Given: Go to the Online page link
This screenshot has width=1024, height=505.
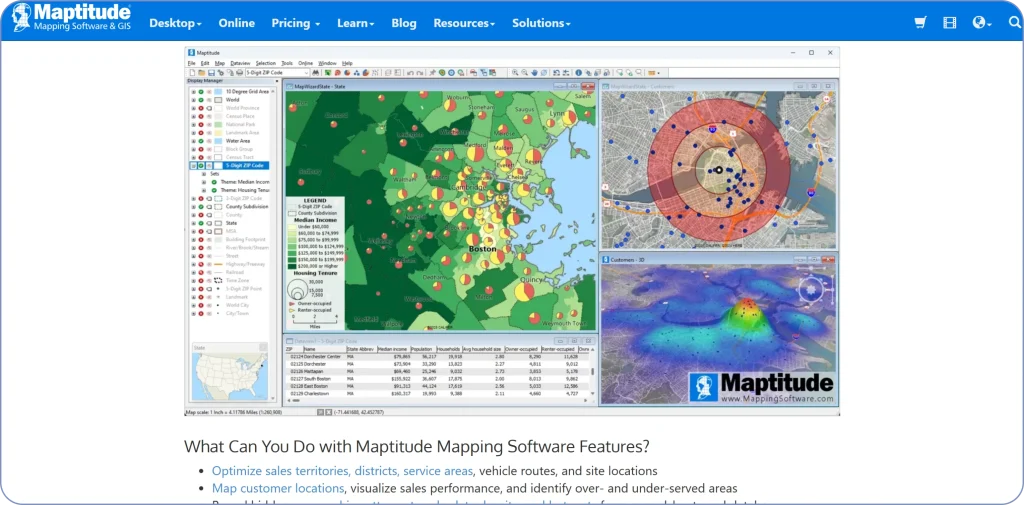Looking at the screenshot, I should (x=236, y=23).
